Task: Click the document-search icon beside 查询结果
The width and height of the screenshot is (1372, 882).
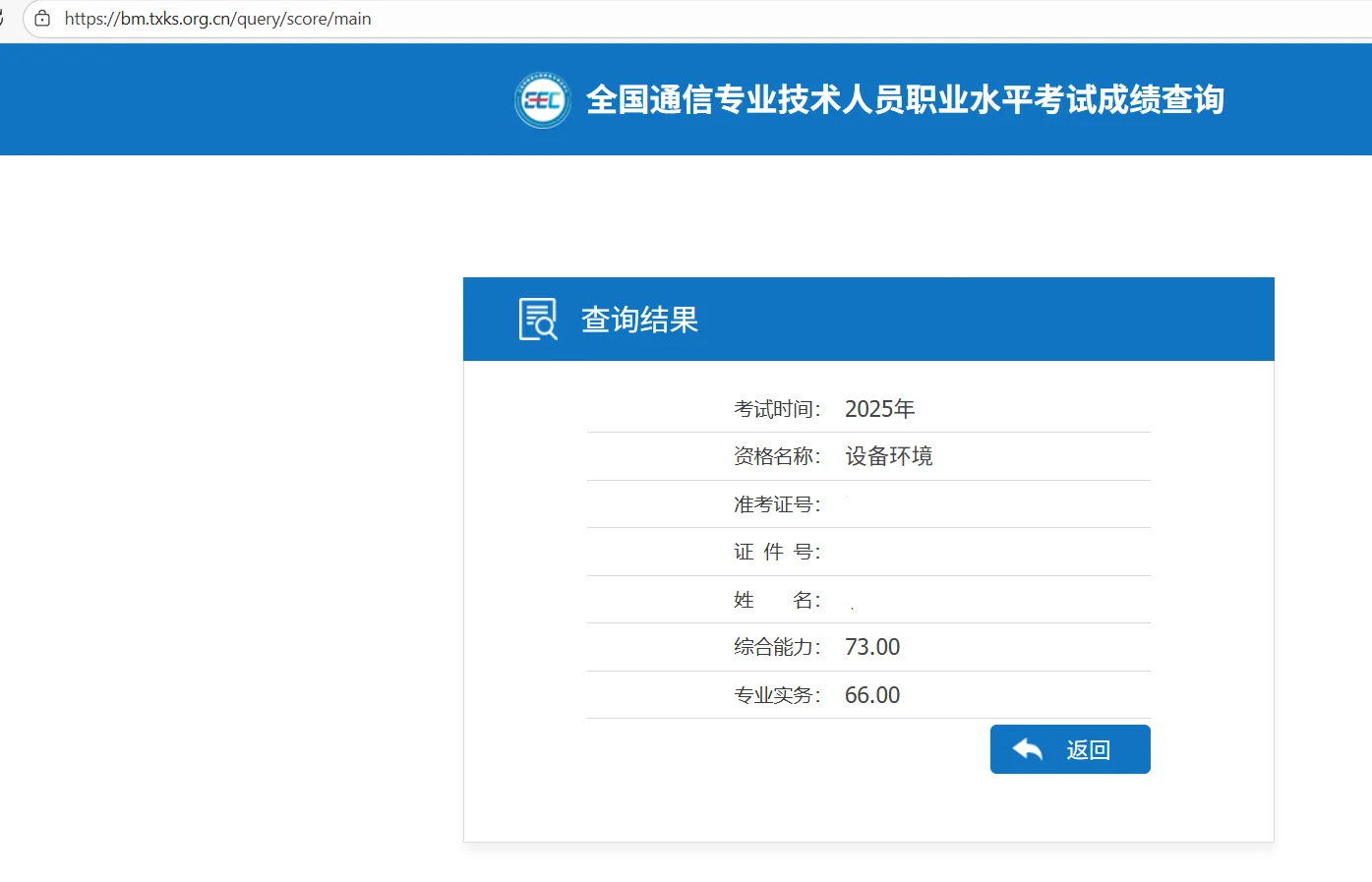Action: pos(536,318)
